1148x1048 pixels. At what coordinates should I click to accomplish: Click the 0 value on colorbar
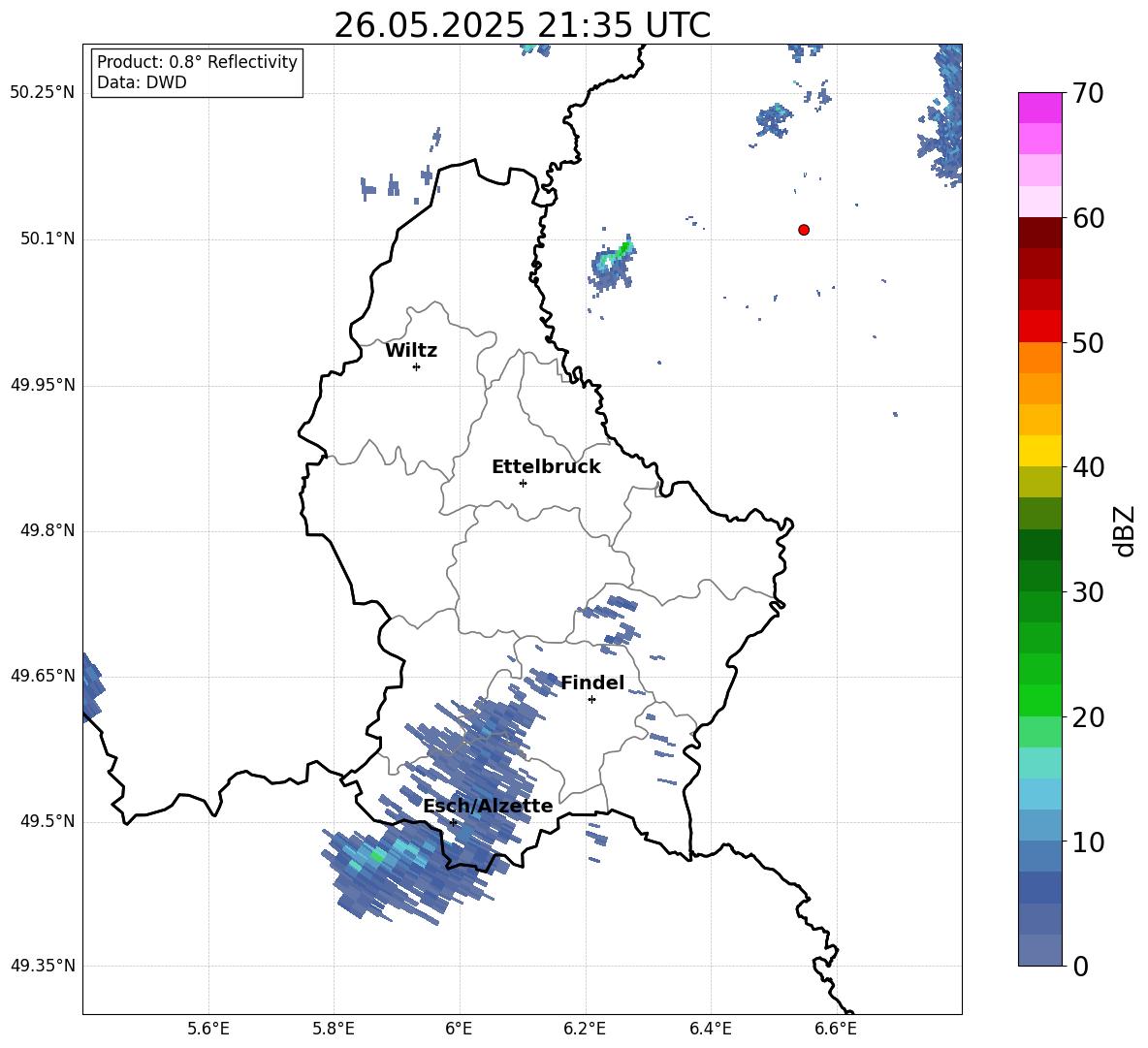(1081, 966)
